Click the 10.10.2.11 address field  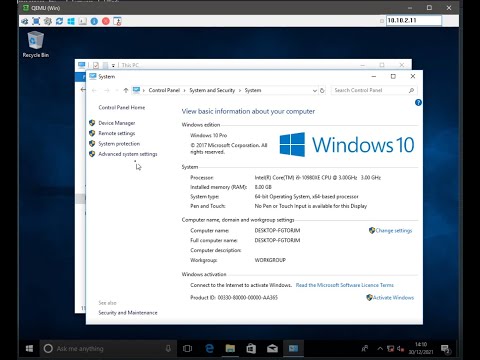coord(414,20)
